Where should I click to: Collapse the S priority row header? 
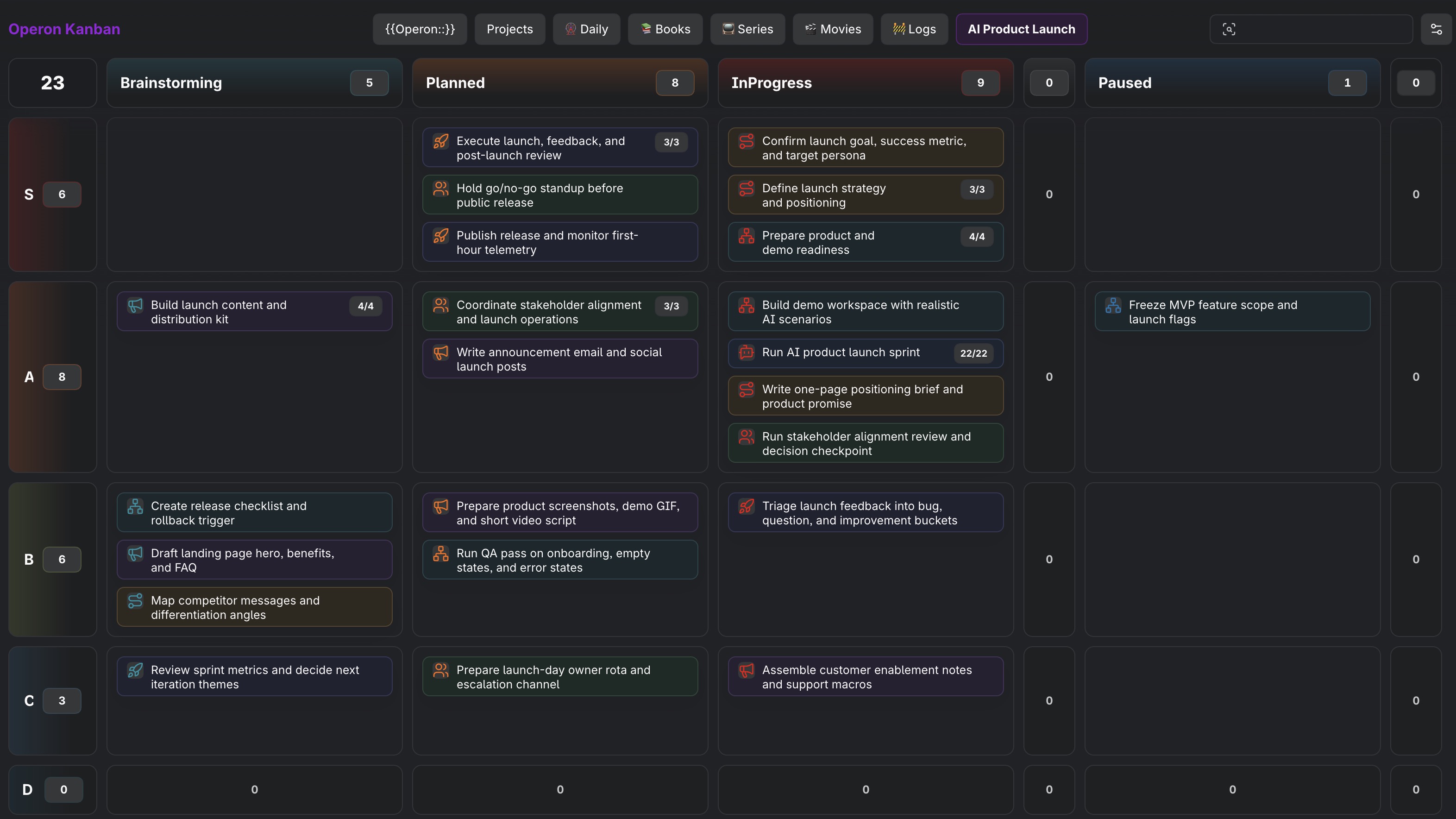(x=53, y=195)
